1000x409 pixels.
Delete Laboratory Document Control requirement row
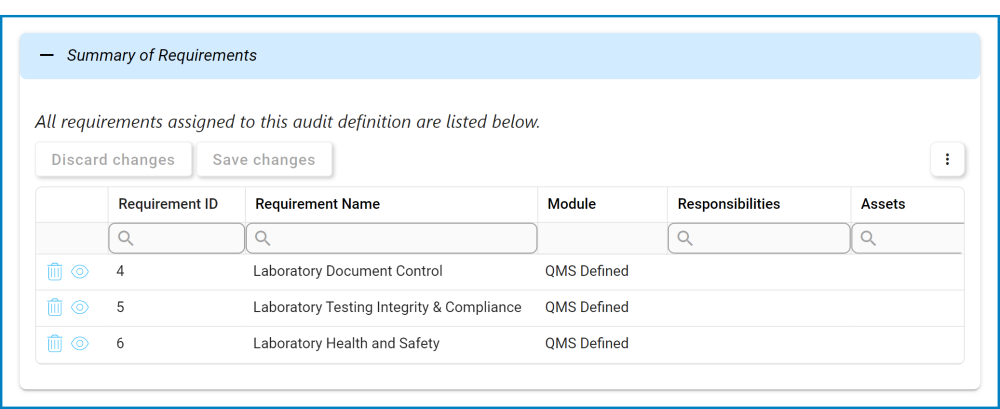pos(55,271)
